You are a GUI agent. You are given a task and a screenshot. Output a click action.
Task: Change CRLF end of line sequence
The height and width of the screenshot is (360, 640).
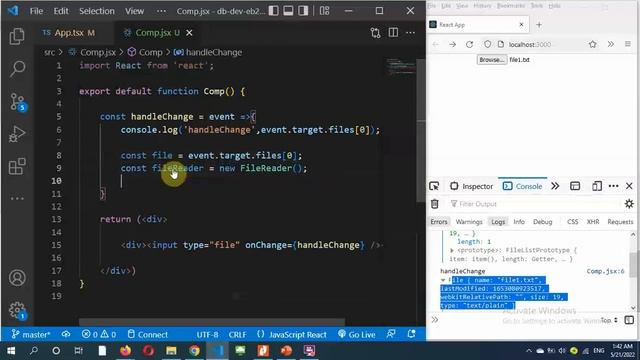[x=237, y=335]
